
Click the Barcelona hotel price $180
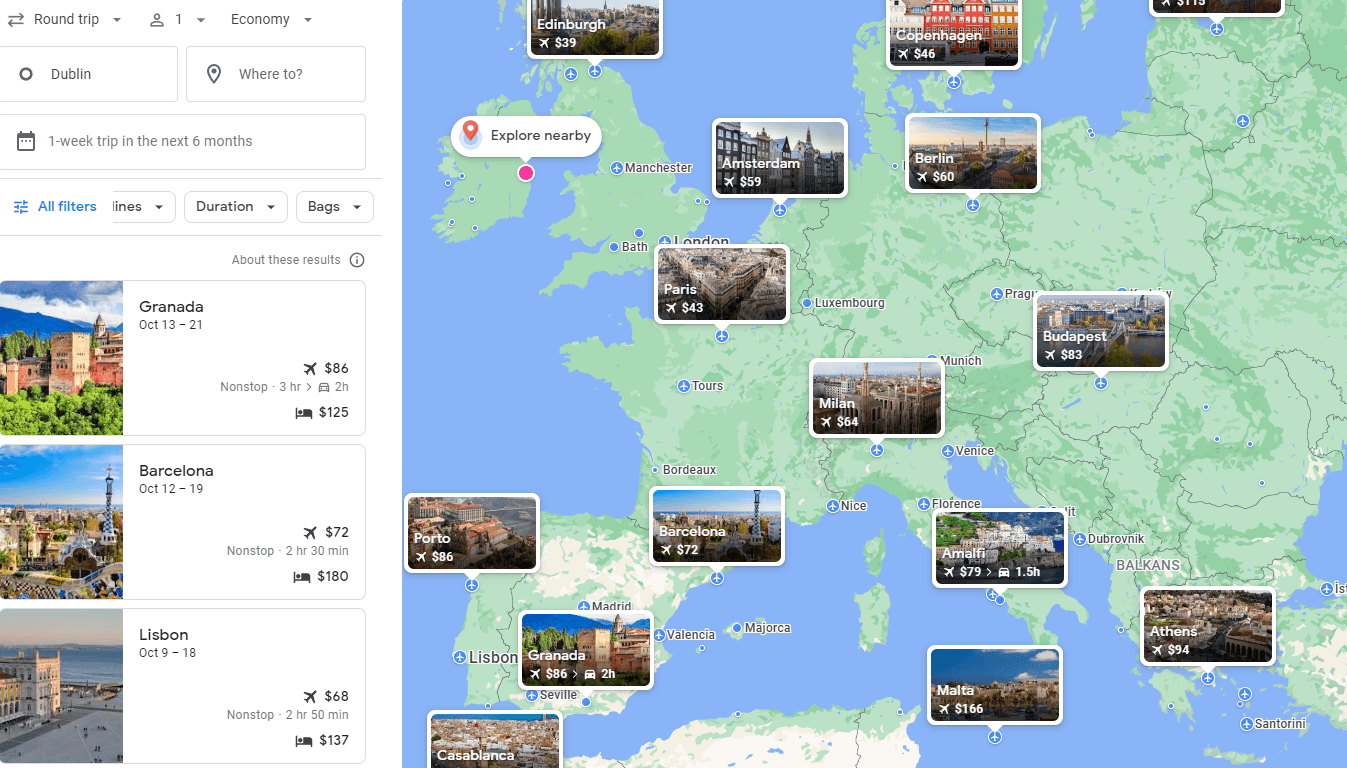click(x=333, y=577)
